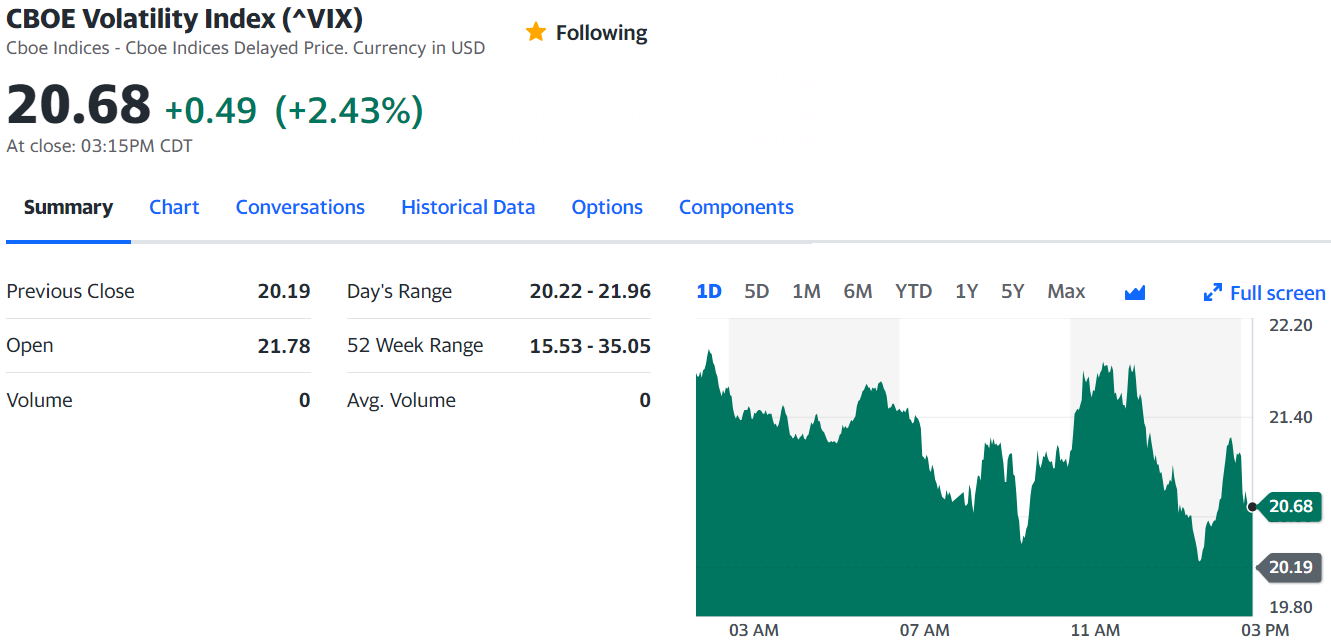Show the 6M chart range

click(858, 291)
